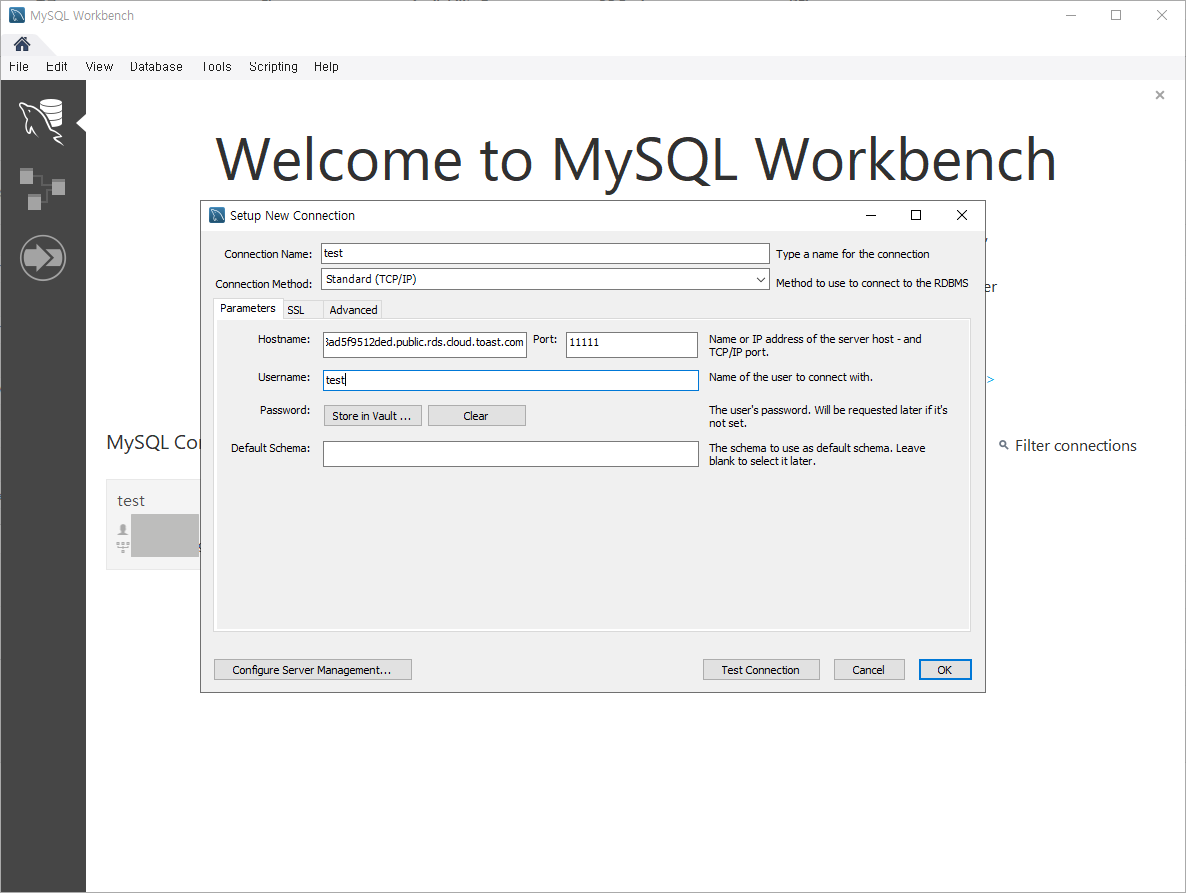Click Test Connection button
The image size is (1186, 893).
[x=761, y=670]
